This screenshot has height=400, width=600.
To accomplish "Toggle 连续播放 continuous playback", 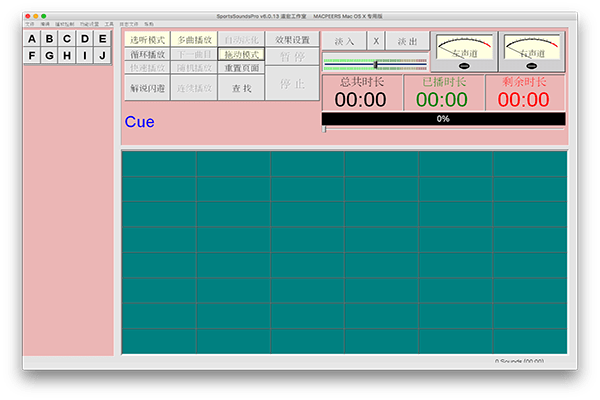I will (194, 88).
